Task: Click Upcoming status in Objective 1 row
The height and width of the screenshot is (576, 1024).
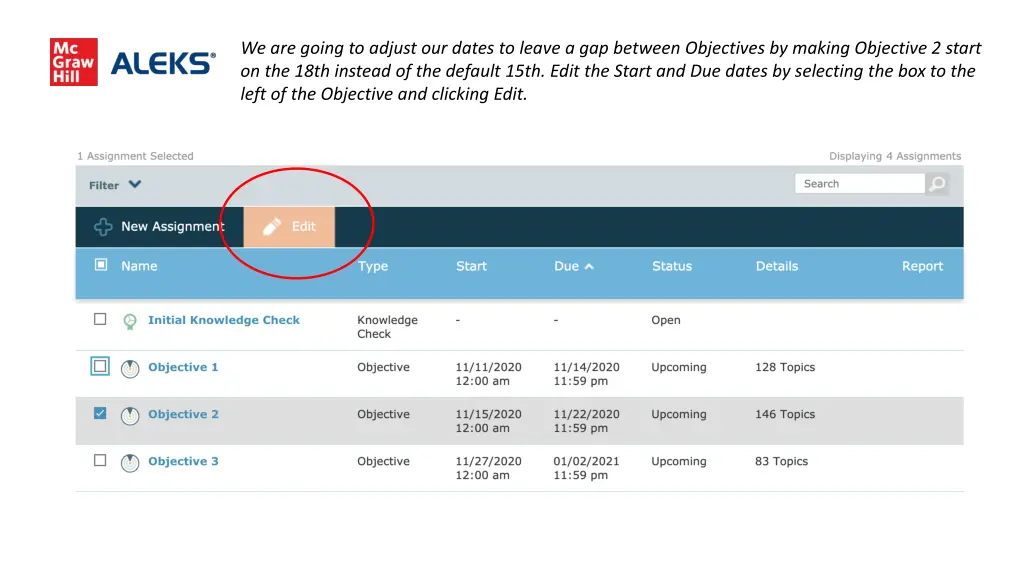Action: tap(679, 367)
